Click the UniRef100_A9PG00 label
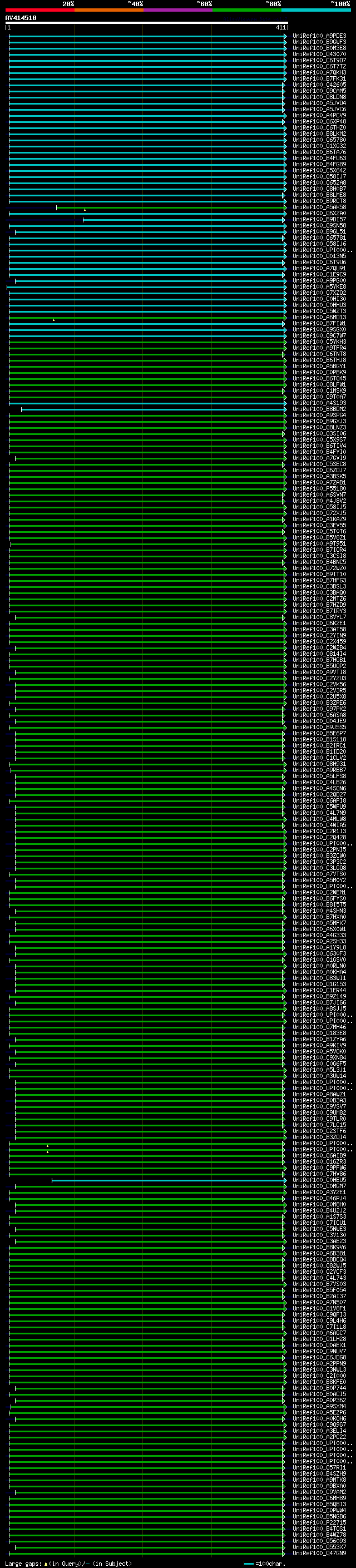The width and height of the screenshot is (356, 1568). click(x=319, y=280)
